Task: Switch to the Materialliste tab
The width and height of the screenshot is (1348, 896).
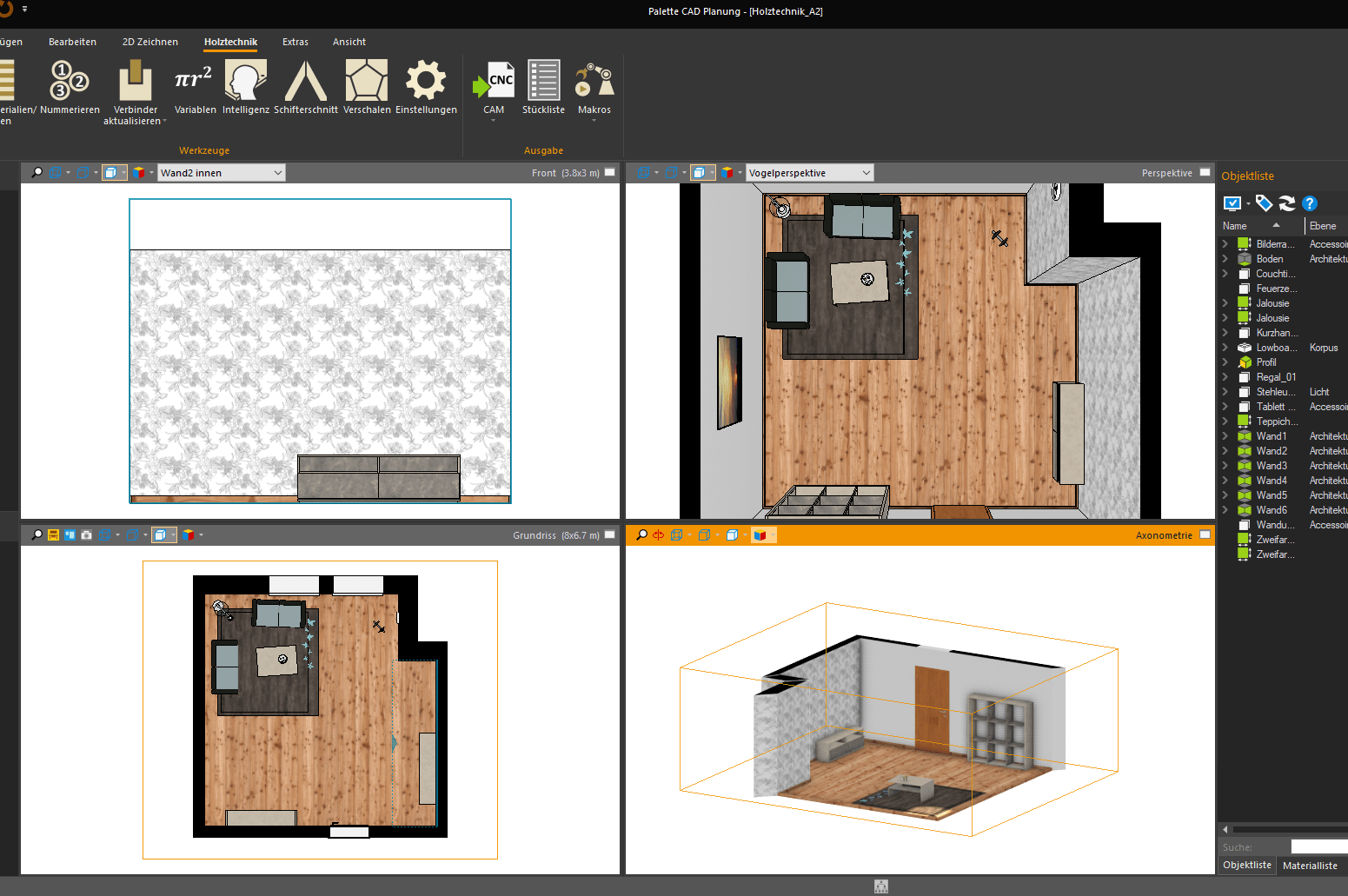Action: pyautogui.click(x=1310, y=866)
